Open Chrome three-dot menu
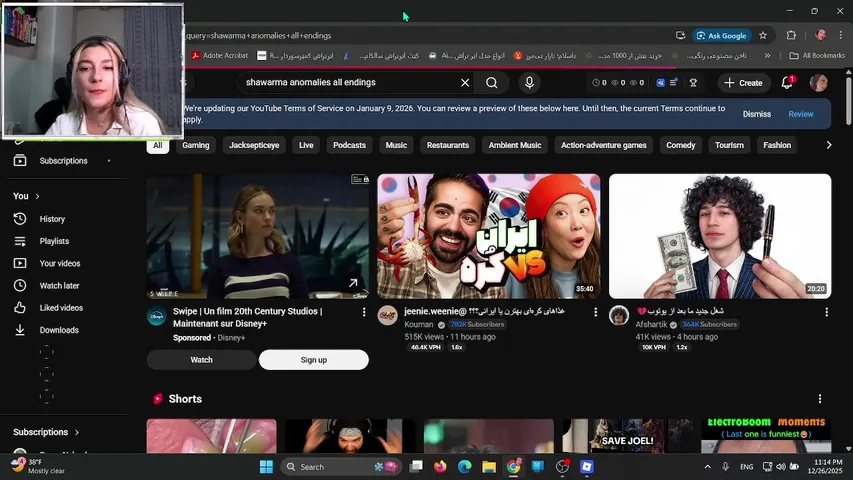Image resolution: width=853 pixels, height=480 pixels. (840, 35)
